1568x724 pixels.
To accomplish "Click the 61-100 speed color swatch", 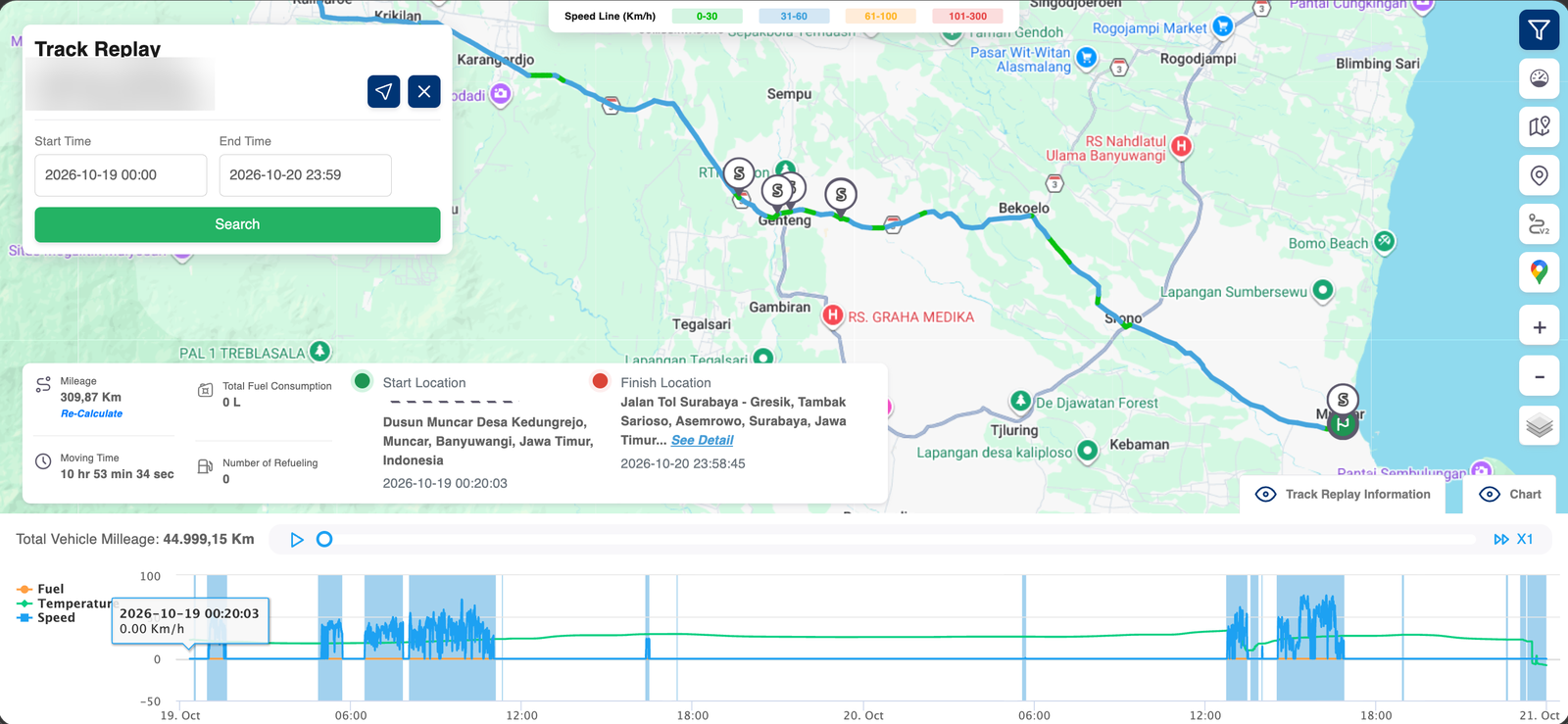I will 881,17.
